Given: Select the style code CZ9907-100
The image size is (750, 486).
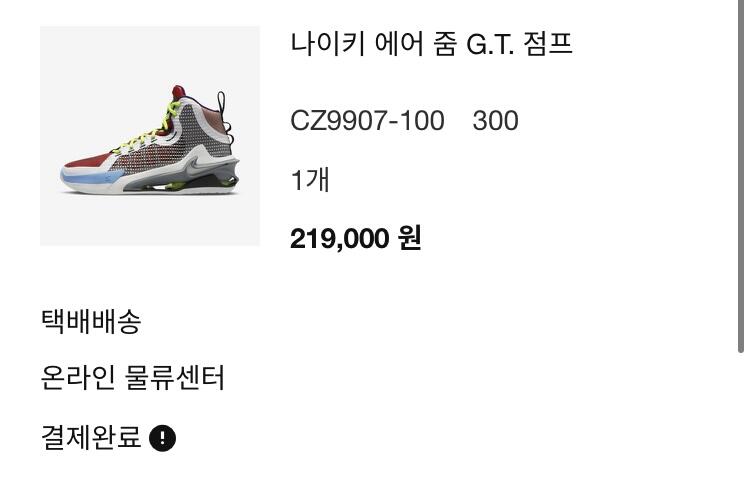Looking at the screenshot, I should pos(367,120).
